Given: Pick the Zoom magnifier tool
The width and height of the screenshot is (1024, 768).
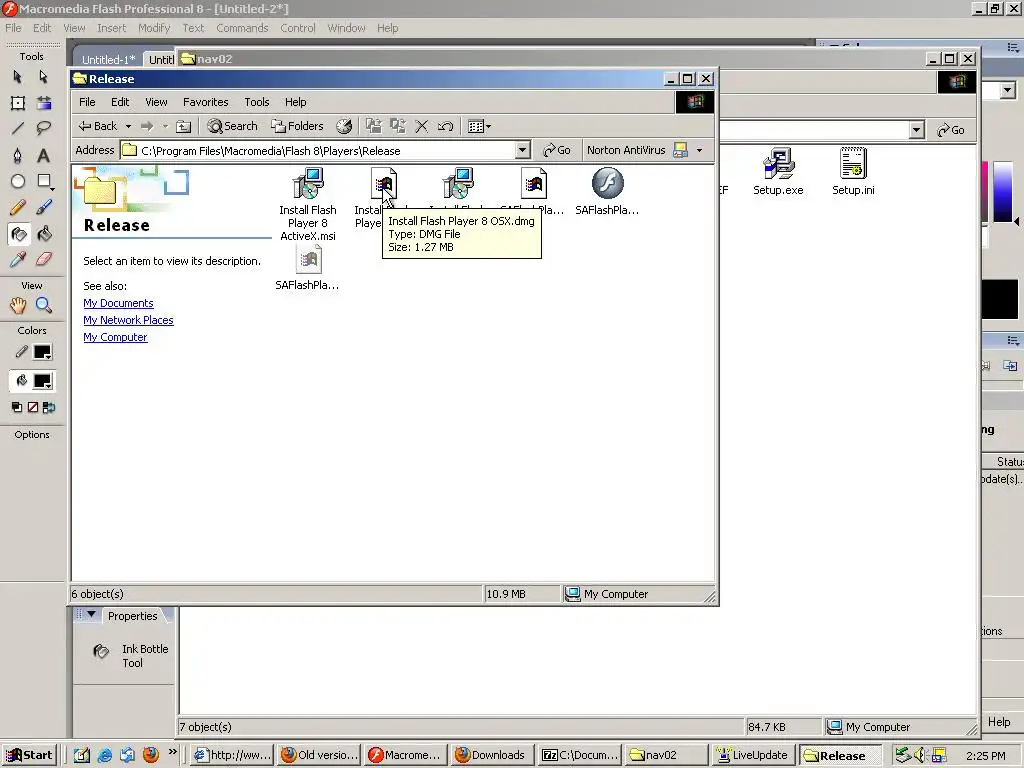Looking at the screenshot, I should pos(44,305).
